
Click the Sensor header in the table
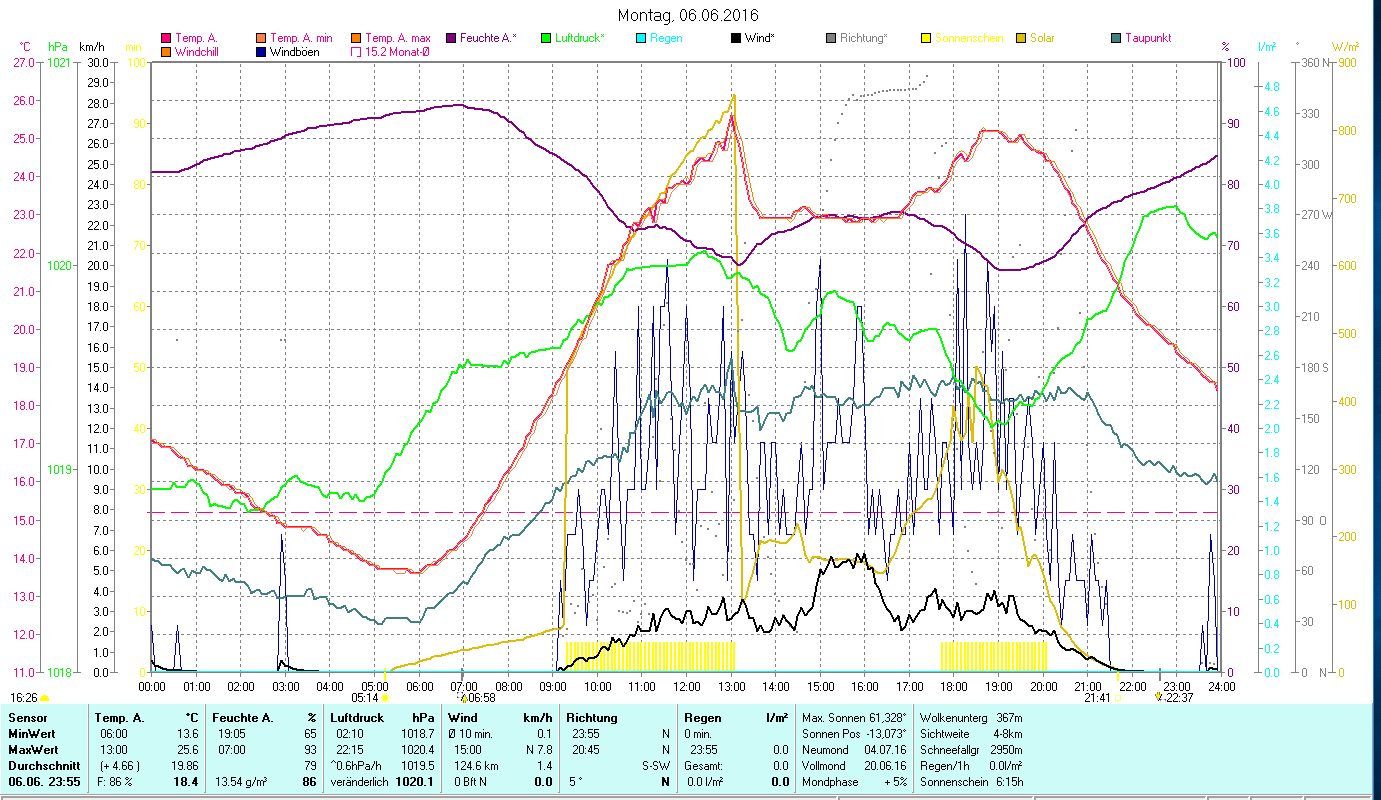coord(27,718)
